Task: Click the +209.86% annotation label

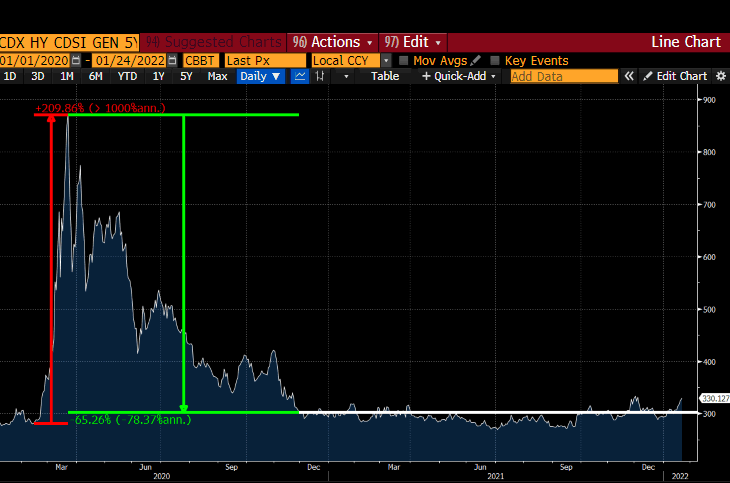Action: [x=100, y=108]
